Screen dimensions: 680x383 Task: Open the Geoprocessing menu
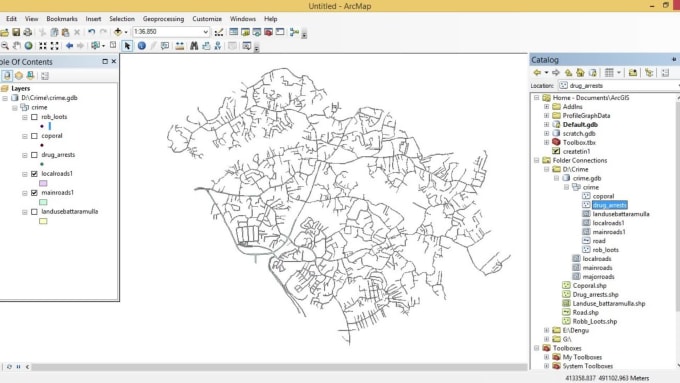click(163, 19)
